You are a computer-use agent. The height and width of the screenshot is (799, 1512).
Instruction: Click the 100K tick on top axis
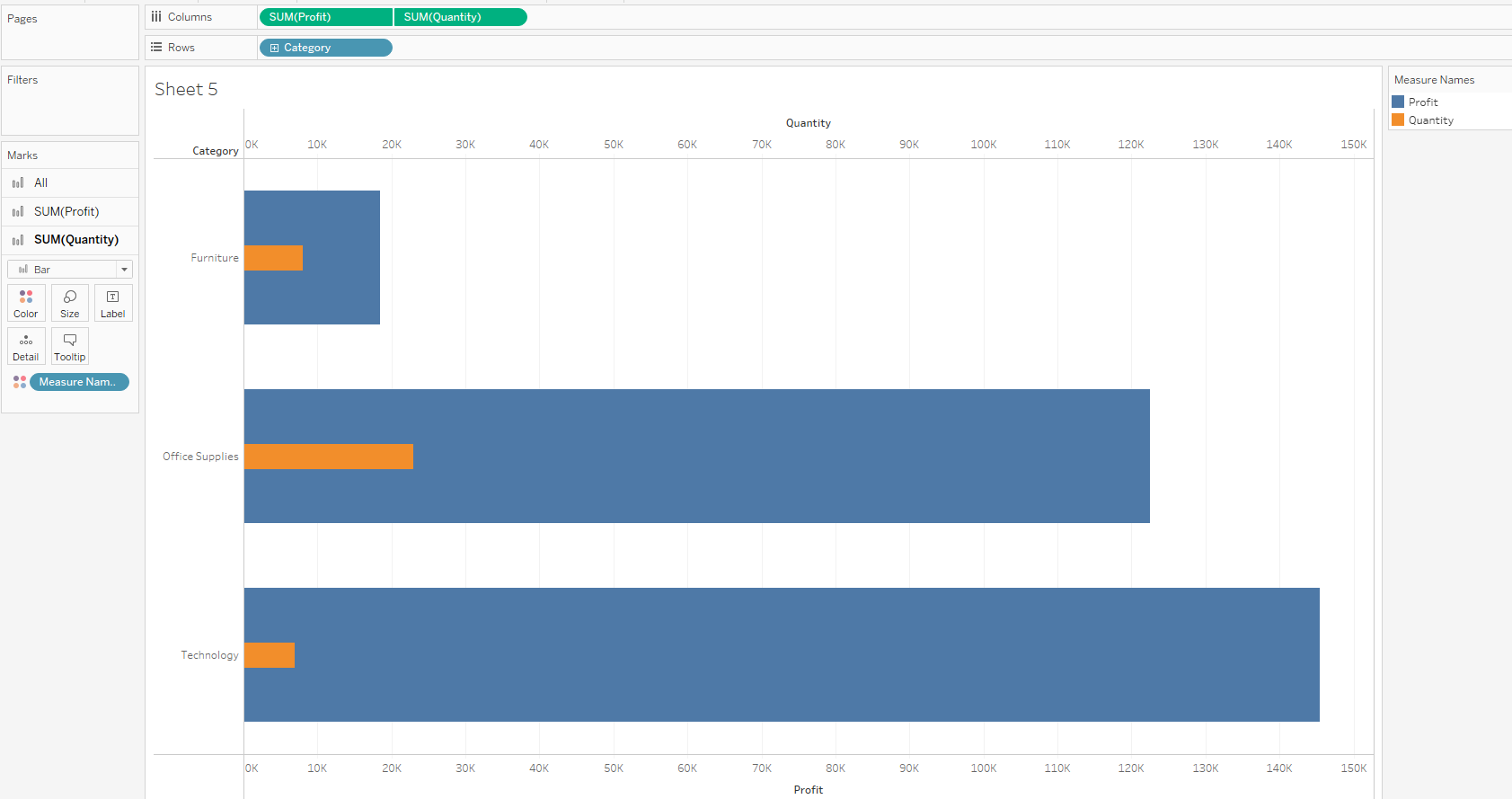click(x=984, y=145)
